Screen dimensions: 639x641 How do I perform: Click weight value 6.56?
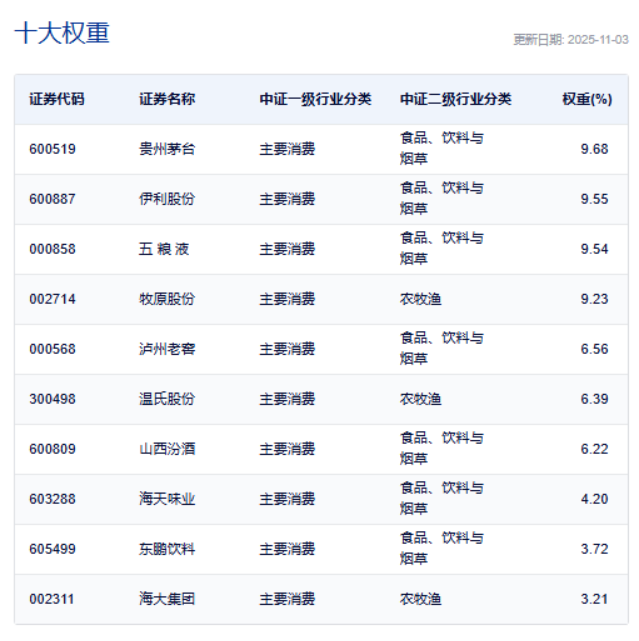click(594, 349)
